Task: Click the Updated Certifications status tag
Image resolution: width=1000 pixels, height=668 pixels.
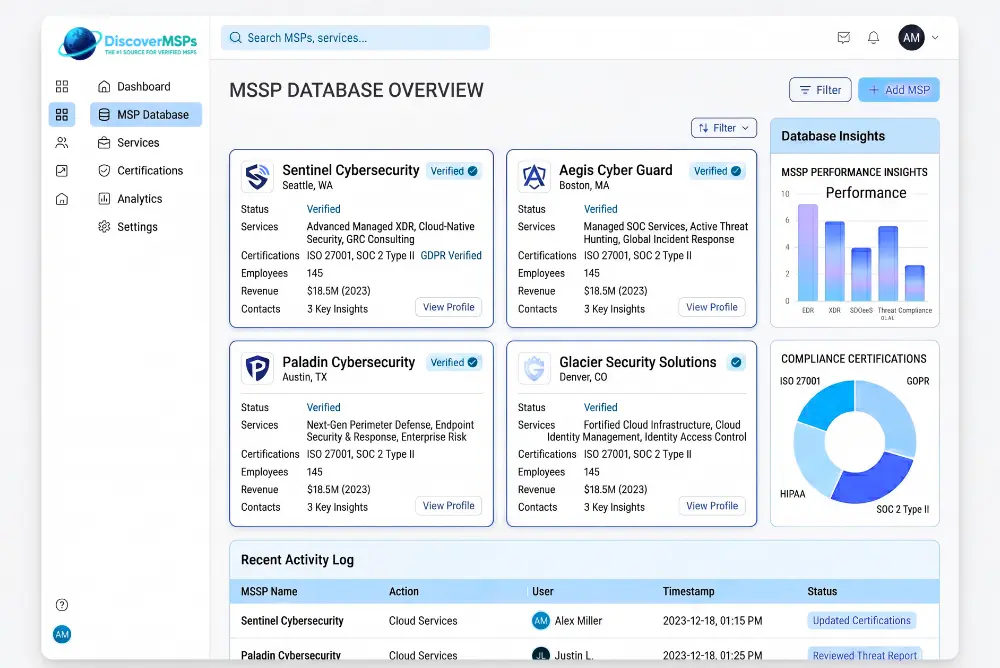Action: [862, 620]
